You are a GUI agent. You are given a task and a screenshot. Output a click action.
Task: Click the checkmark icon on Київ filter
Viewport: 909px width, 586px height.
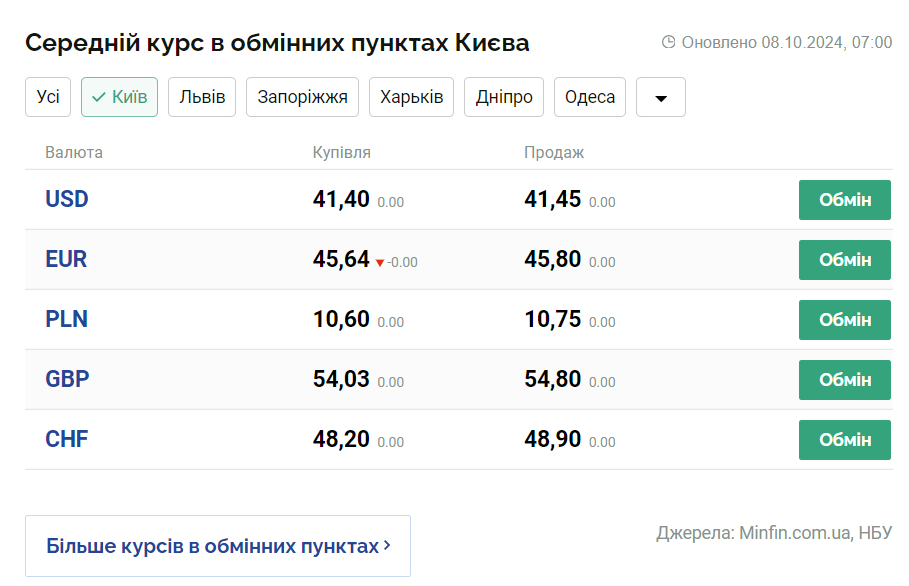click(99, 97)
